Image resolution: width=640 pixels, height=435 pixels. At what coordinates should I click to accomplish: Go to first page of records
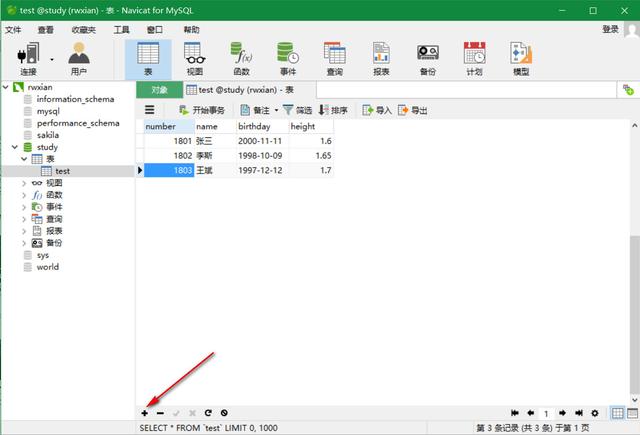click(515, 413)
